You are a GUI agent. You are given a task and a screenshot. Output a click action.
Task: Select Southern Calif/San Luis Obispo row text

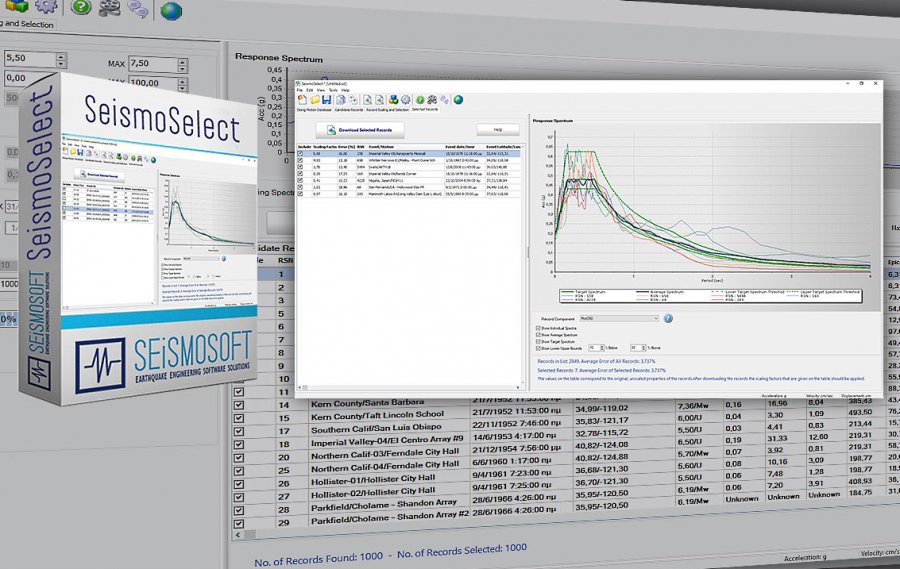376,428
